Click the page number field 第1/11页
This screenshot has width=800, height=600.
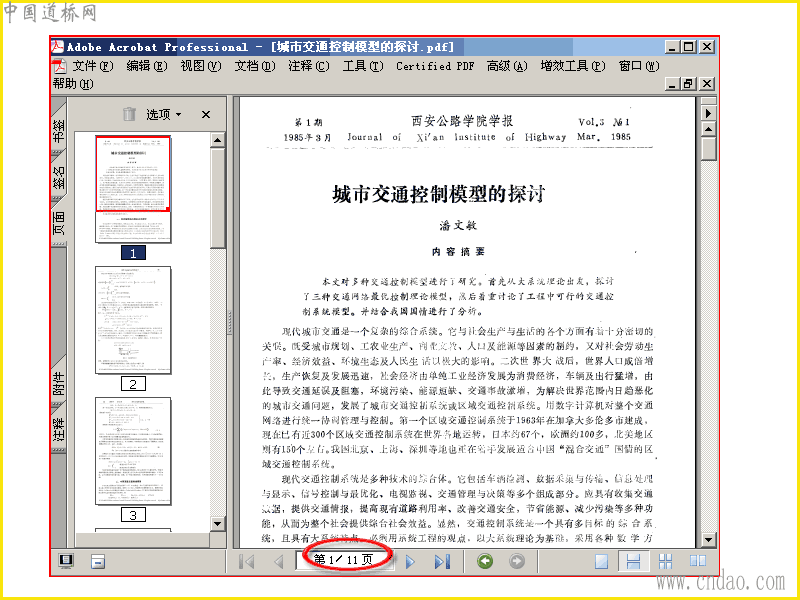(x=343, y=560)
